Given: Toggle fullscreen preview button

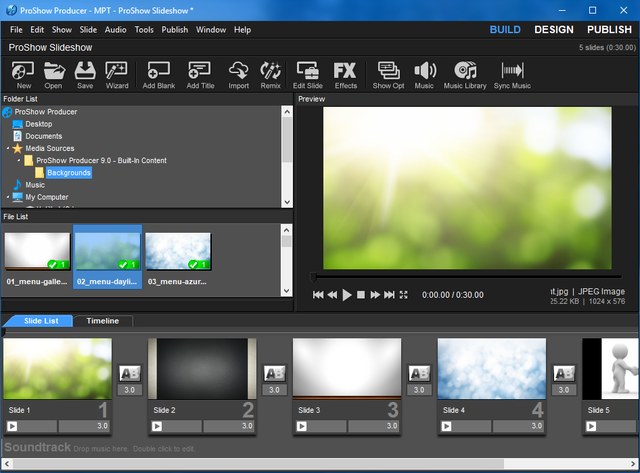Looking at the screenshot, I should click(404, 295).
